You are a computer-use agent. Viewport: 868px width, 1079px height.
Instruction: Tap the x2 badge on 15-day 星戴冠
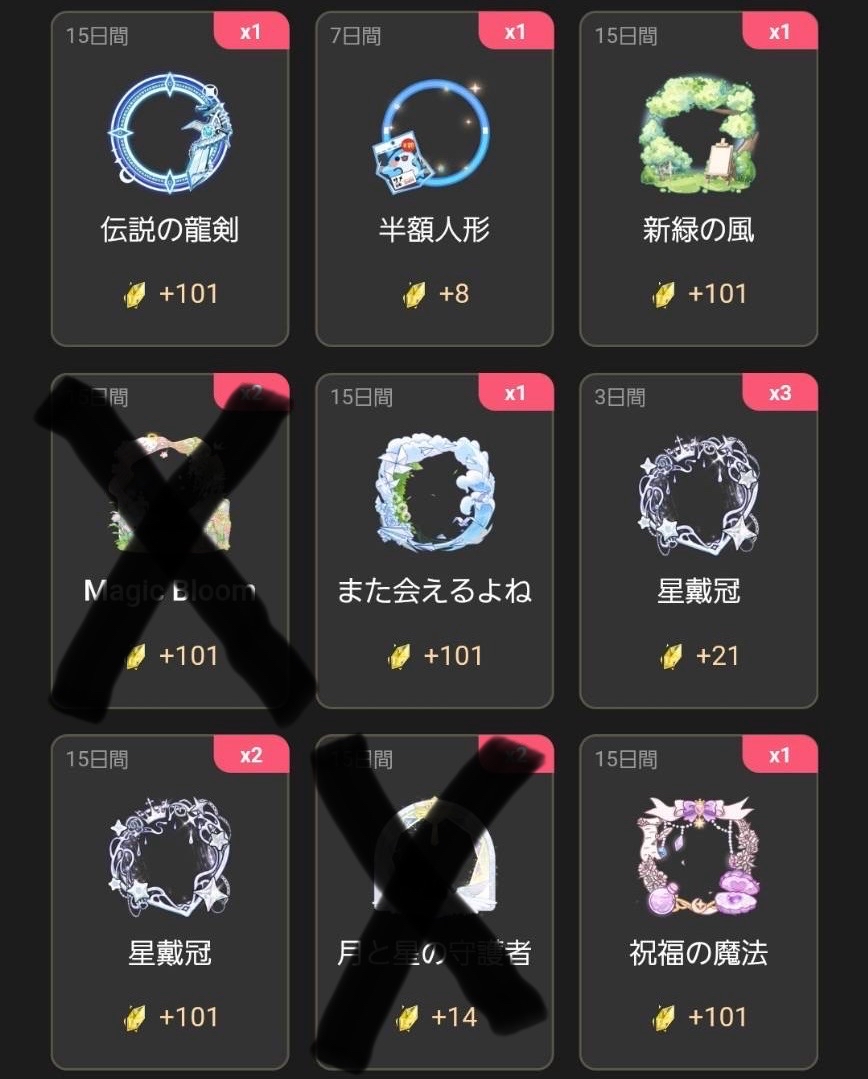pyautogui.click(x=251, y=755)
